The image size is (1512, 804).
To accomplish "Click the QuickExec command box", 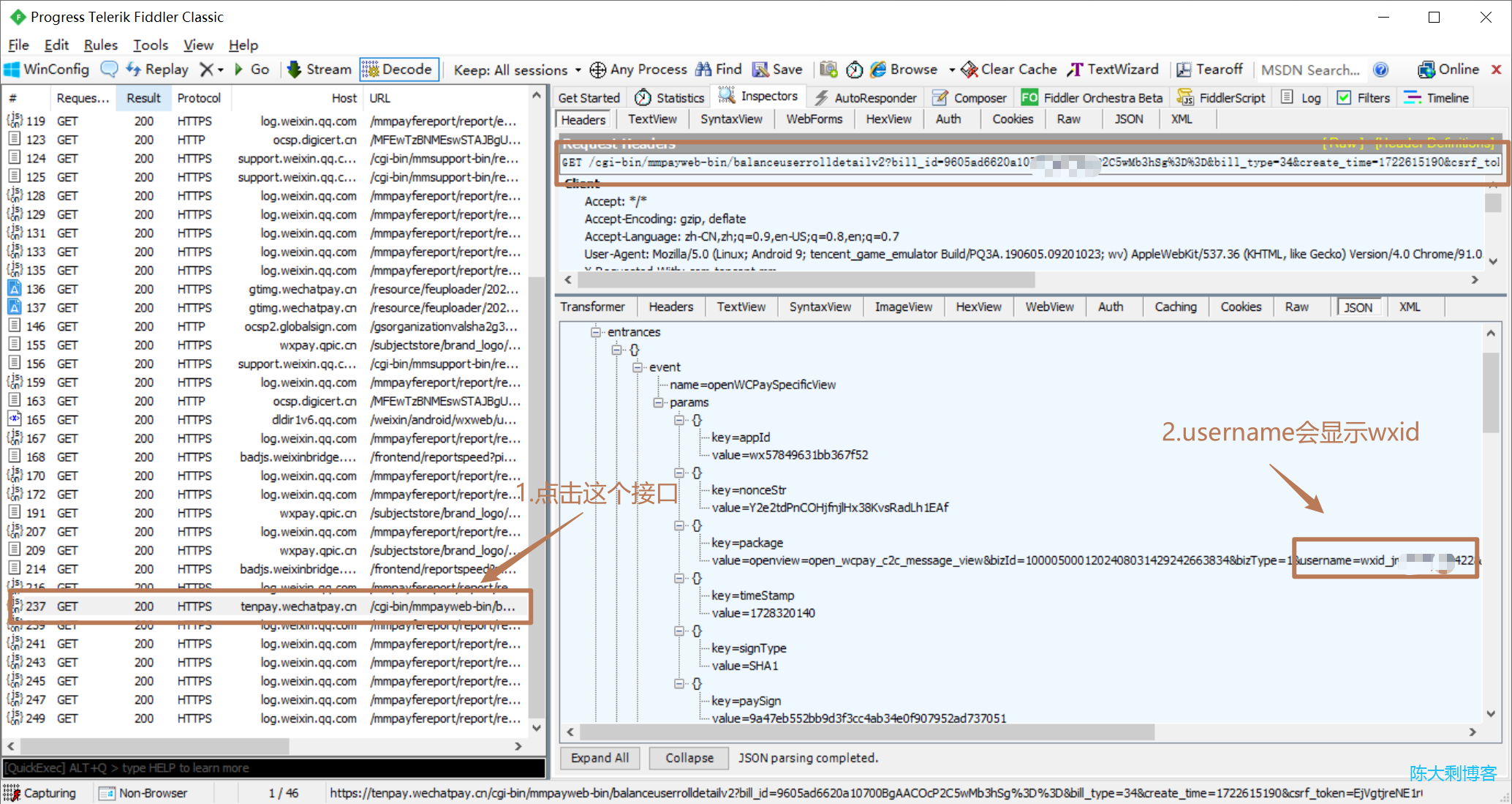I will [x=273, y=768].
